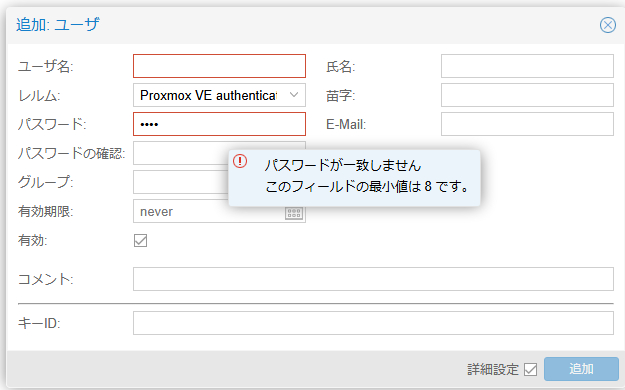The image size is (625, 390).
Task: Focus the キーID input field
Action: (x=373, y=323)
